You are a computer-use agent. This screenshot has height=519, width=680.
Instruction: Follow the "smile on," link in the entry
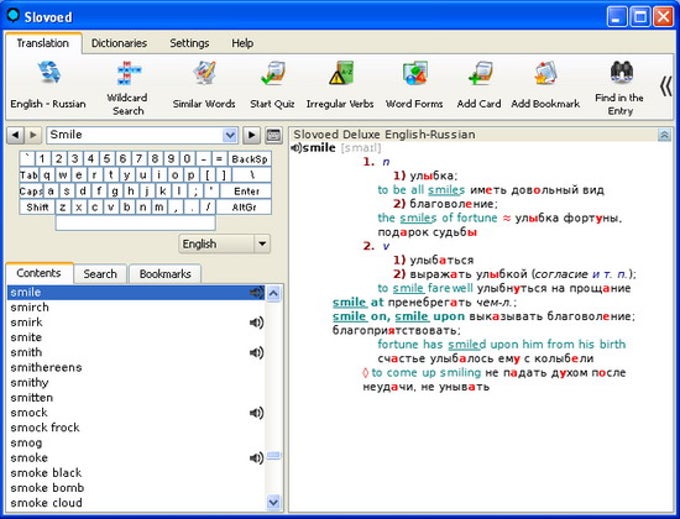tap(362, 316)
